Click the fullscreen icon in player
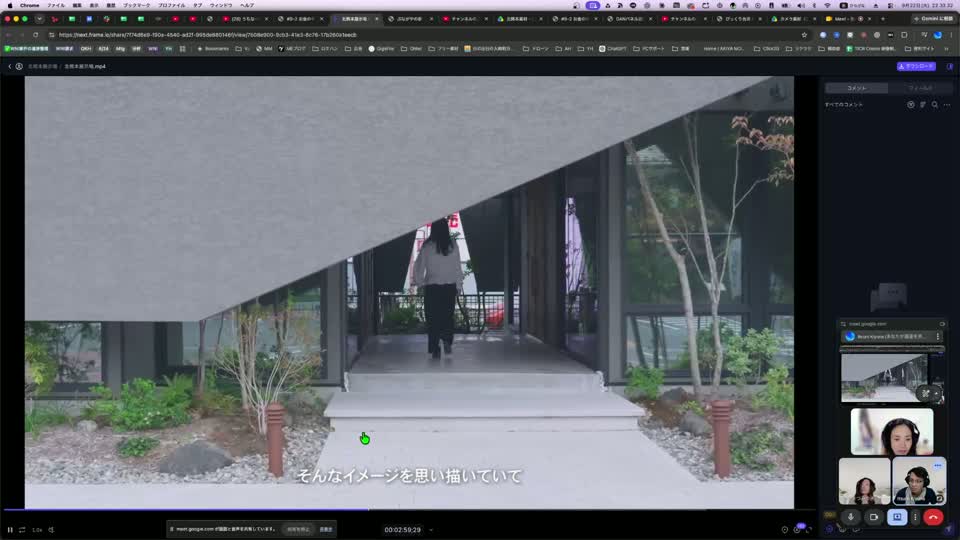Viewport: 960px width, 540px height. [809, 530]
